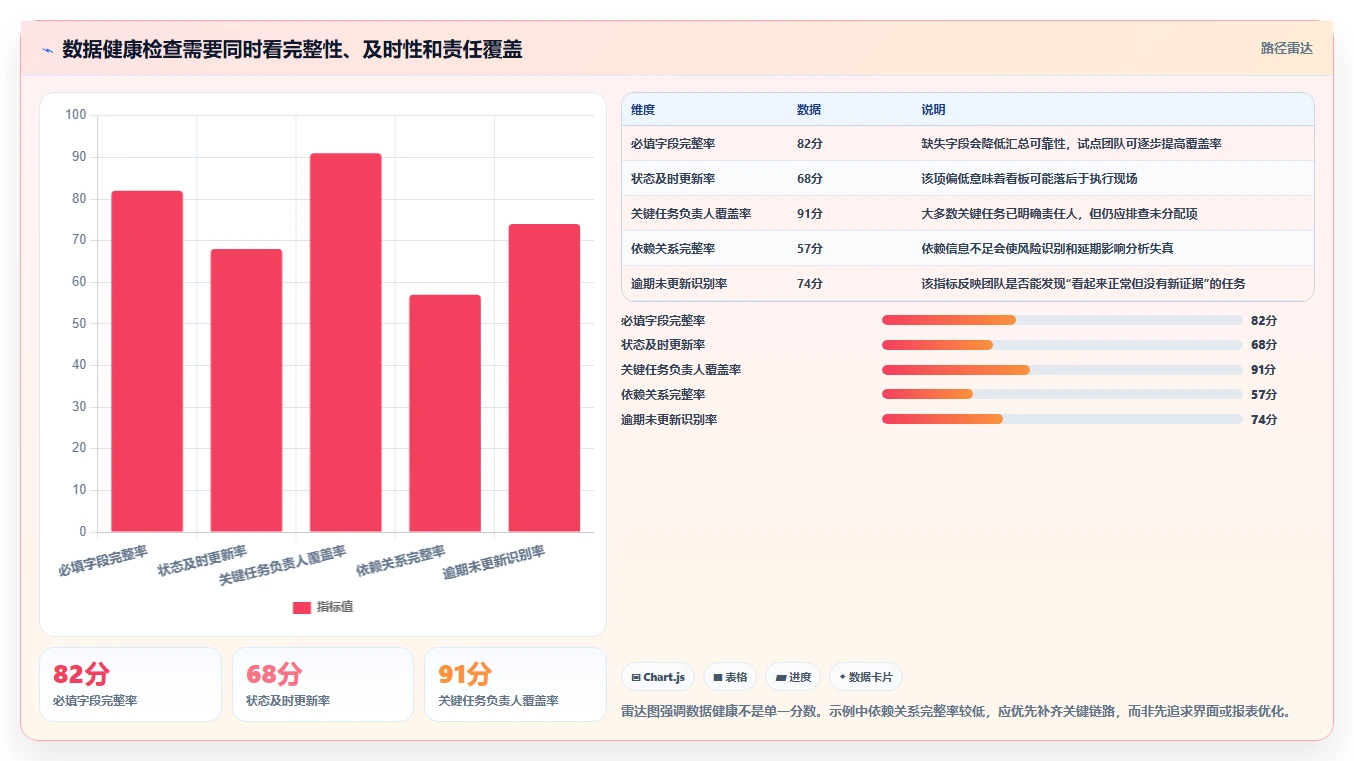Click the red 指标值 legend color box
This screenshot has width=1354, height=761.
coord(302,607)
